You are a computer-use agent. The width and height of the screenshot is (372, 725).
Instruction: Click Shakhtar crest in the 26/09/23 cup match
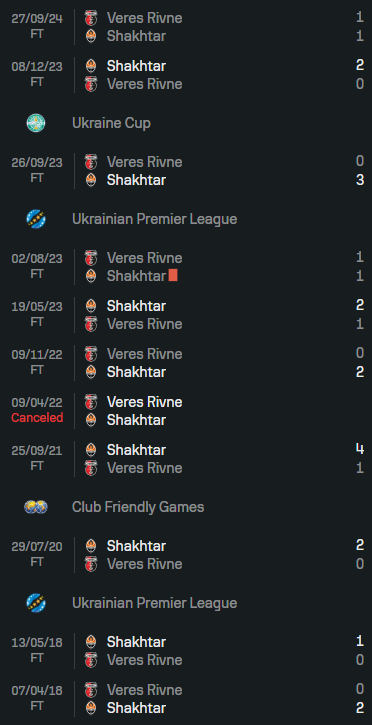click(x=91, y=180)
